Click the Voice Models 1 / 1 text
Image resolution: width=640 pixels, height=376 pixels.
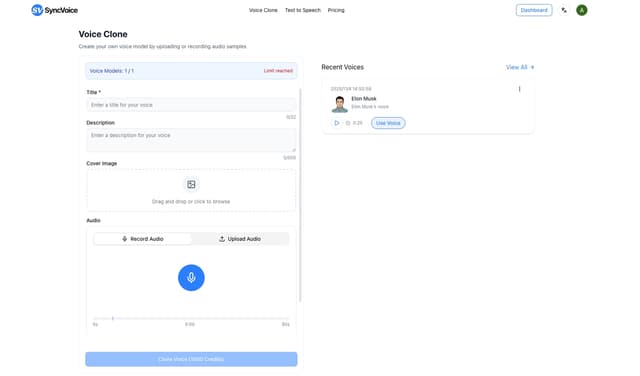click(111, 71)
